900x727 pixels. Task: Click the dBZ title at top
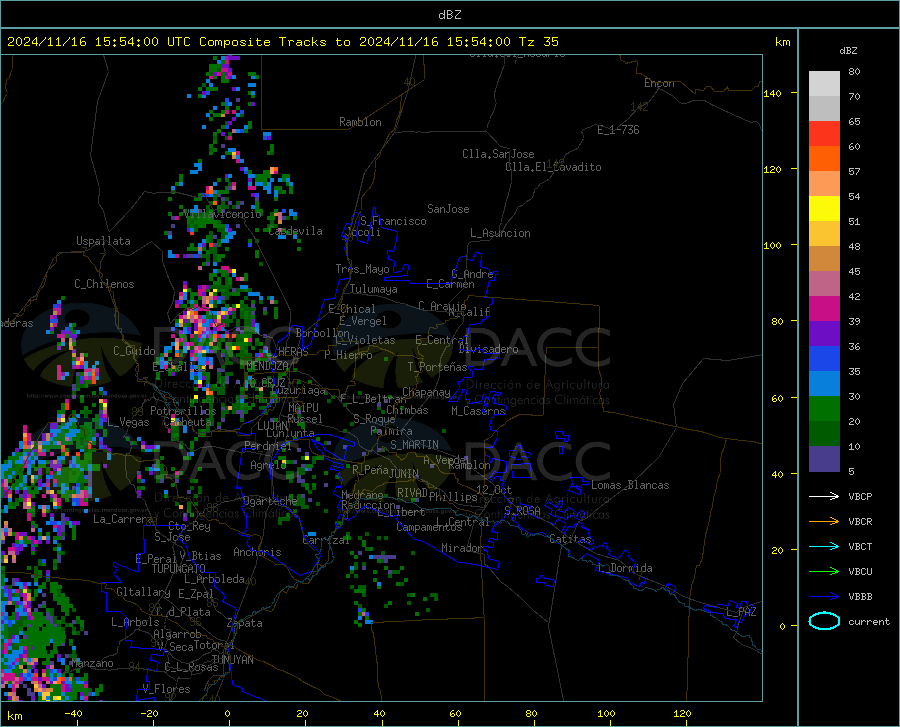pyautogui.click(x=449, y=15)
